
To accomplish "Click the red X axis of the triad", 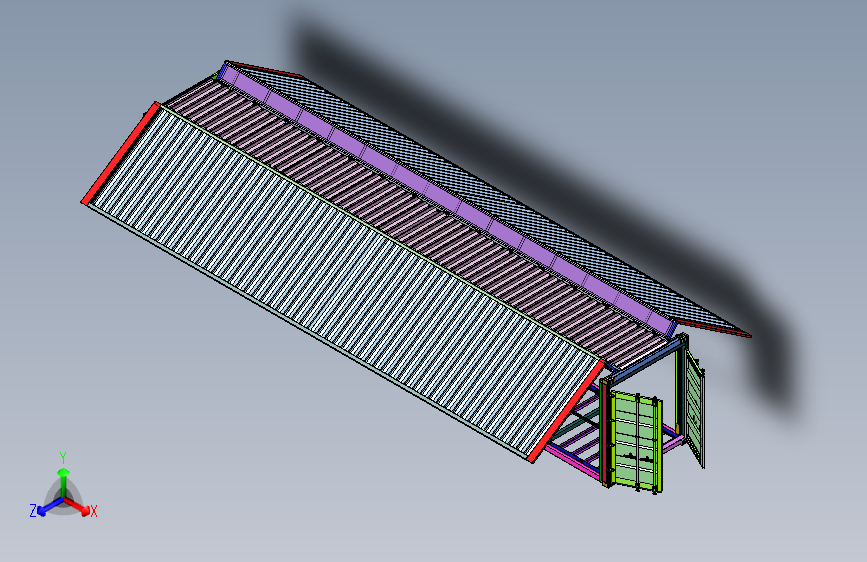I will click(x=77, y=506).
